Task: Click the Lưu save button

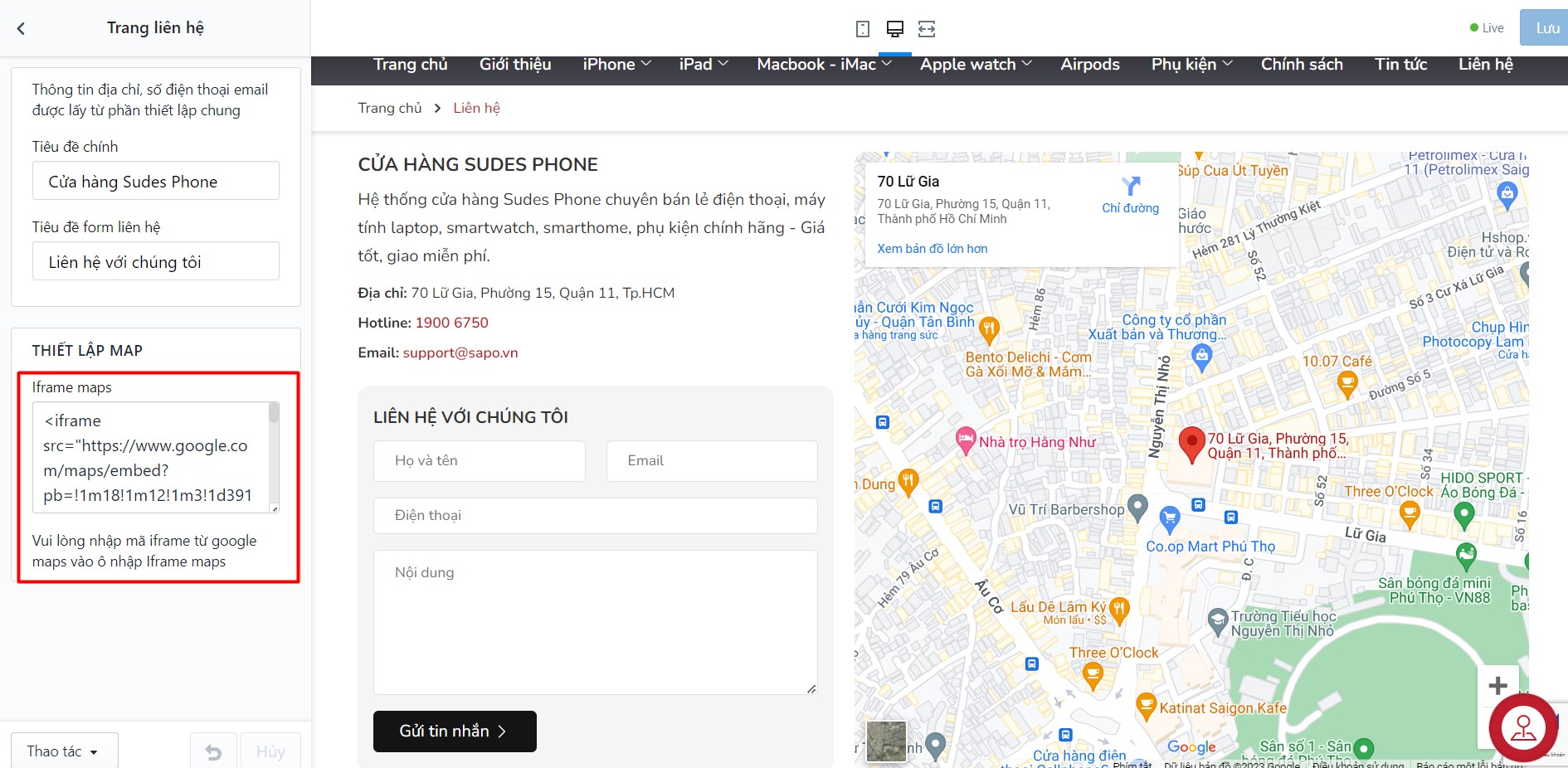Action: 1544,27
